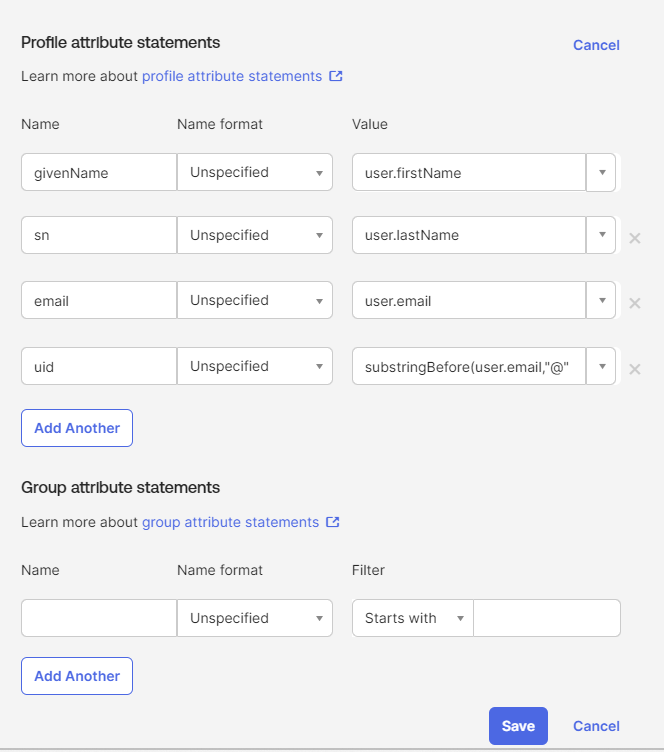This screenshot has width=664, height=752.
Task: Open external link icon beside profile attribute statements
Action: pos(336,76)
